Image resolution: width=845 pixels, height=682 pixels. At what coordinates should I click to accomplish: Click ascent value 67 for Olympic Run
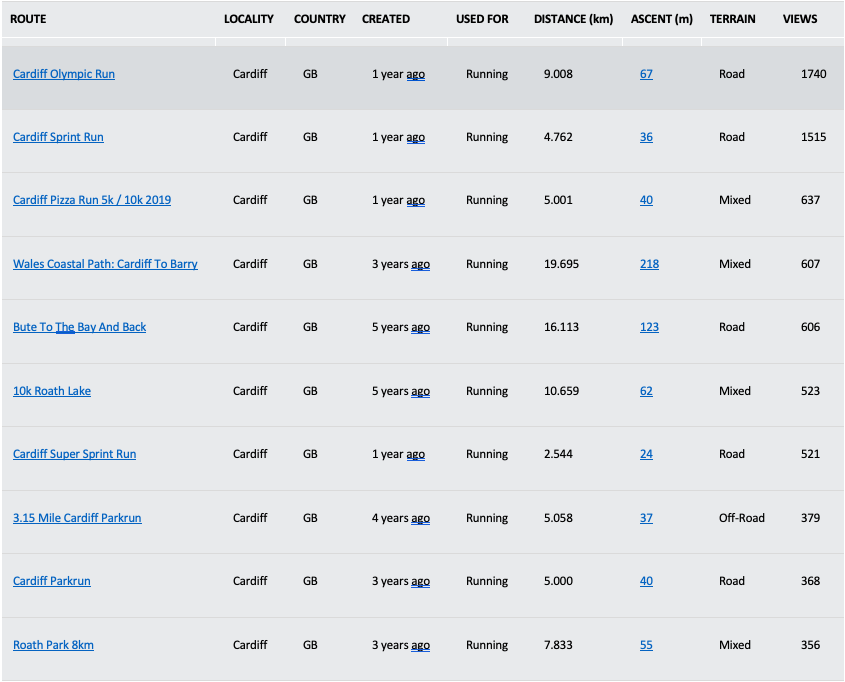646,74
